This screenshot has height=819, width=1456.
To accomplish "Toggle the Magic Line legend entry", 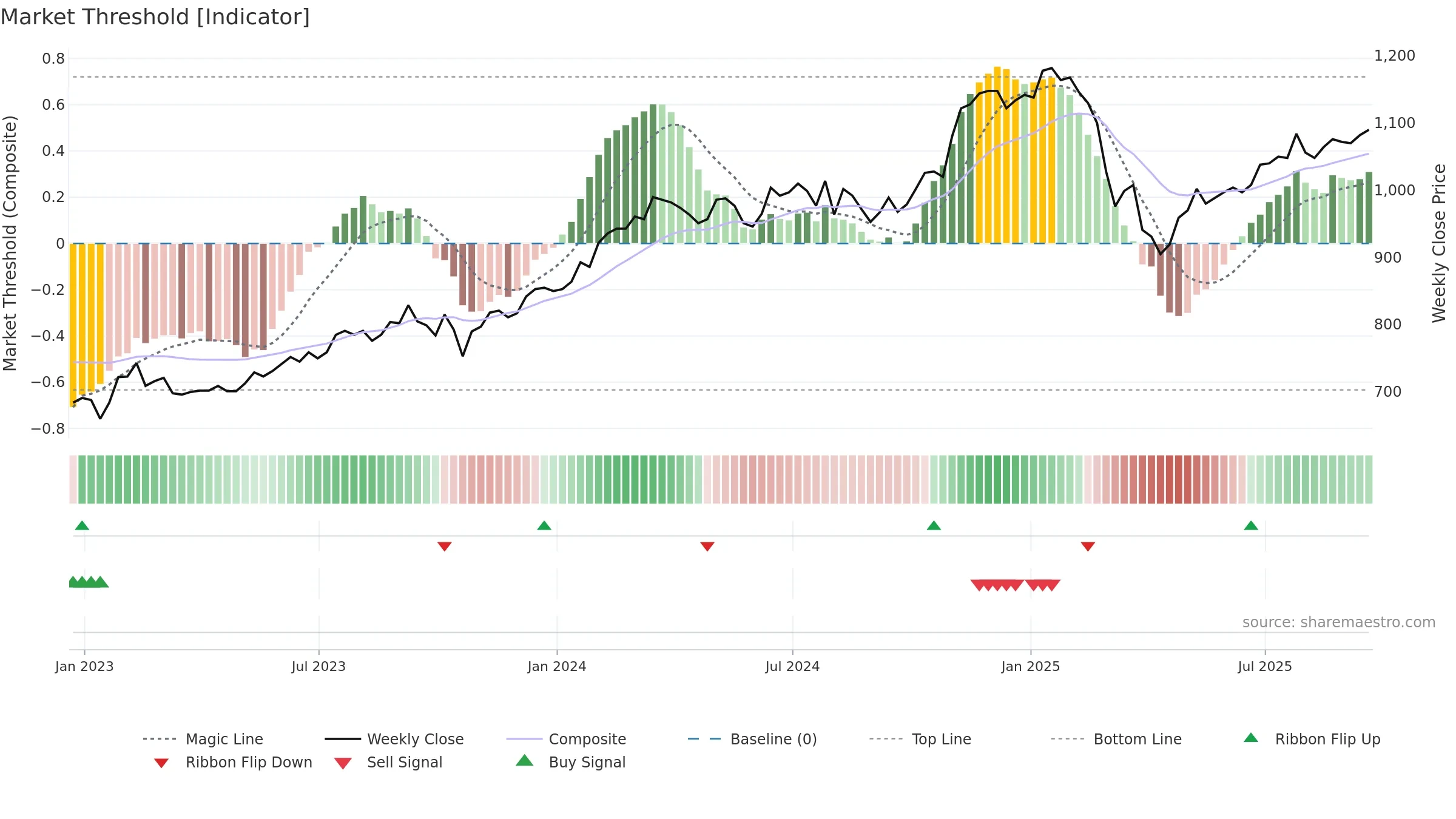I will 203,739.
